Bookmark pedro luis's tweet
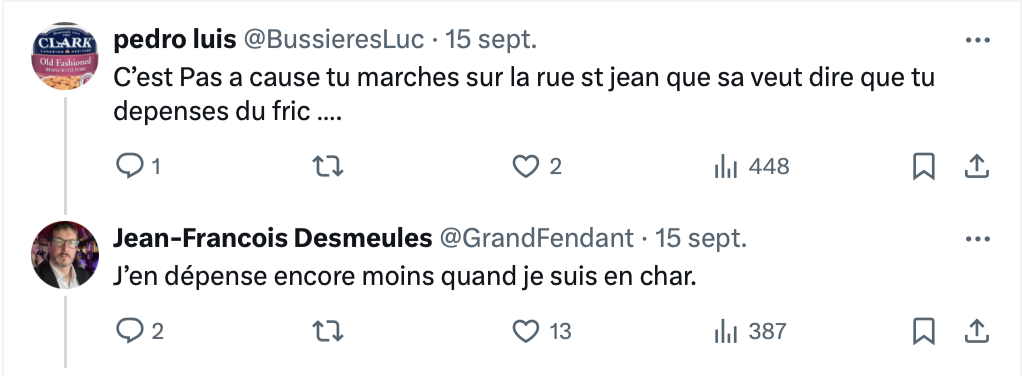 click(x=924, y=167)
